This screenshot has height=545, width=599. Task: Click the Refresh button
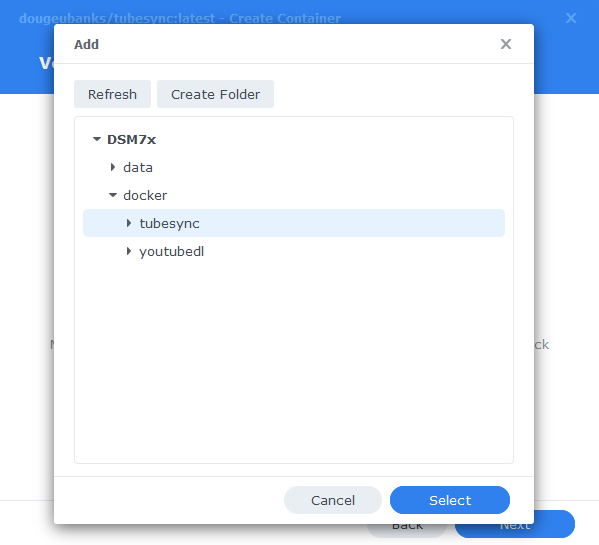click(x=112, y=94)
